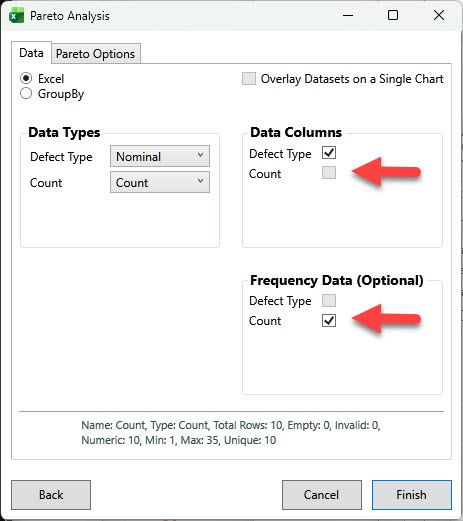Click the Defect Type label in Data Types
Image resolution: width=463 pixels, height=521 pixels.
[x=61, y=157]
